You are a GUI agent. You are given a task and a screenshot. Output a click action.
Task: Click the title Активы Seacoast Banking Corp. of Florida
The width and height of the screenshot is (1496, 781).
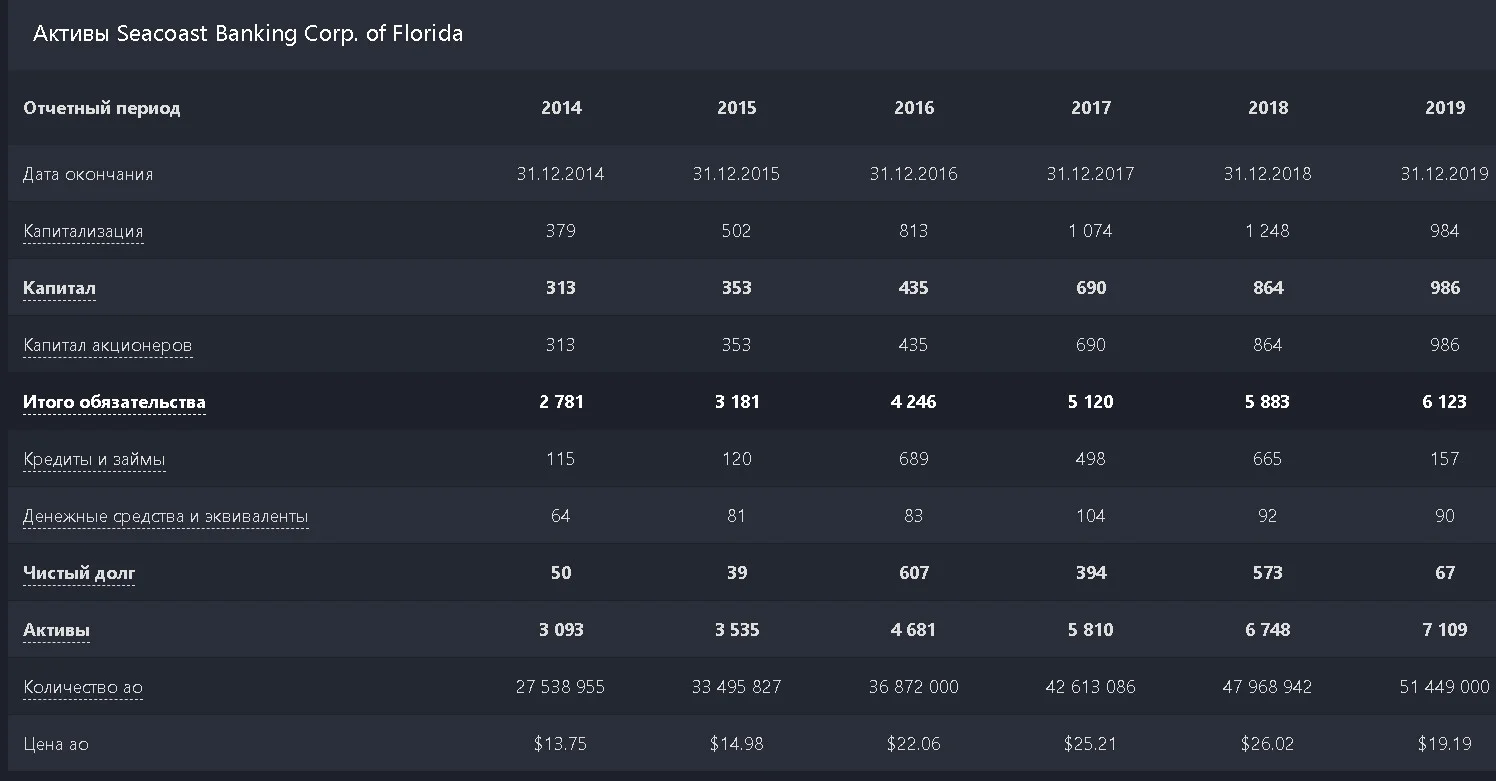(x=248, y=33)
